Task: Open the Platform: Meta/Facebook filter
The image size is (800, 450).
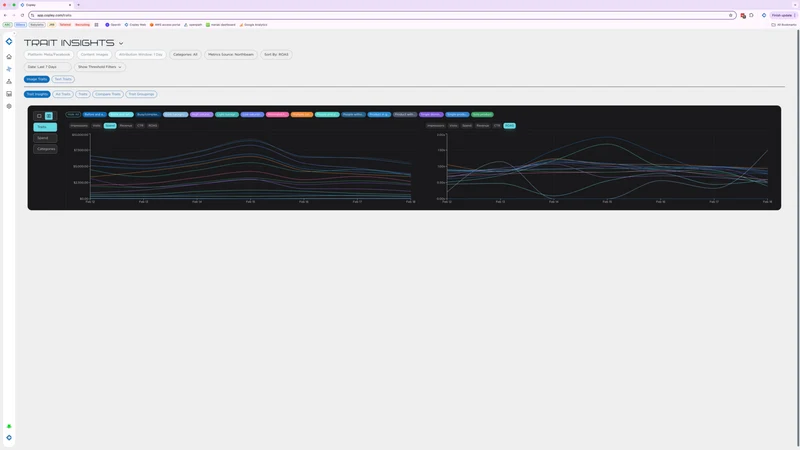Action: coord(49,55)
